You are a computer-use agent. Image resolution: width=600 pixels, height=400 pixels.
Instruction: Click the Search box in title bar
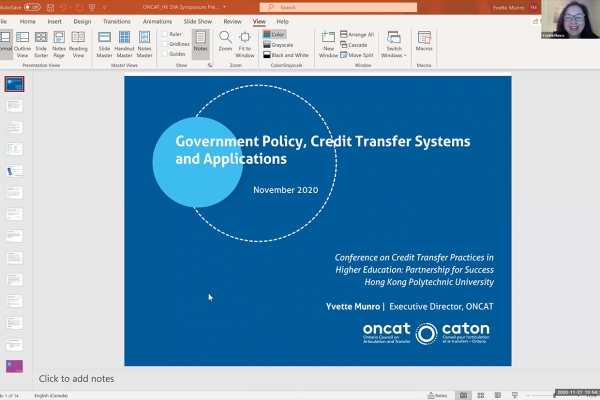pyautogui.click(x=338, y=7)
